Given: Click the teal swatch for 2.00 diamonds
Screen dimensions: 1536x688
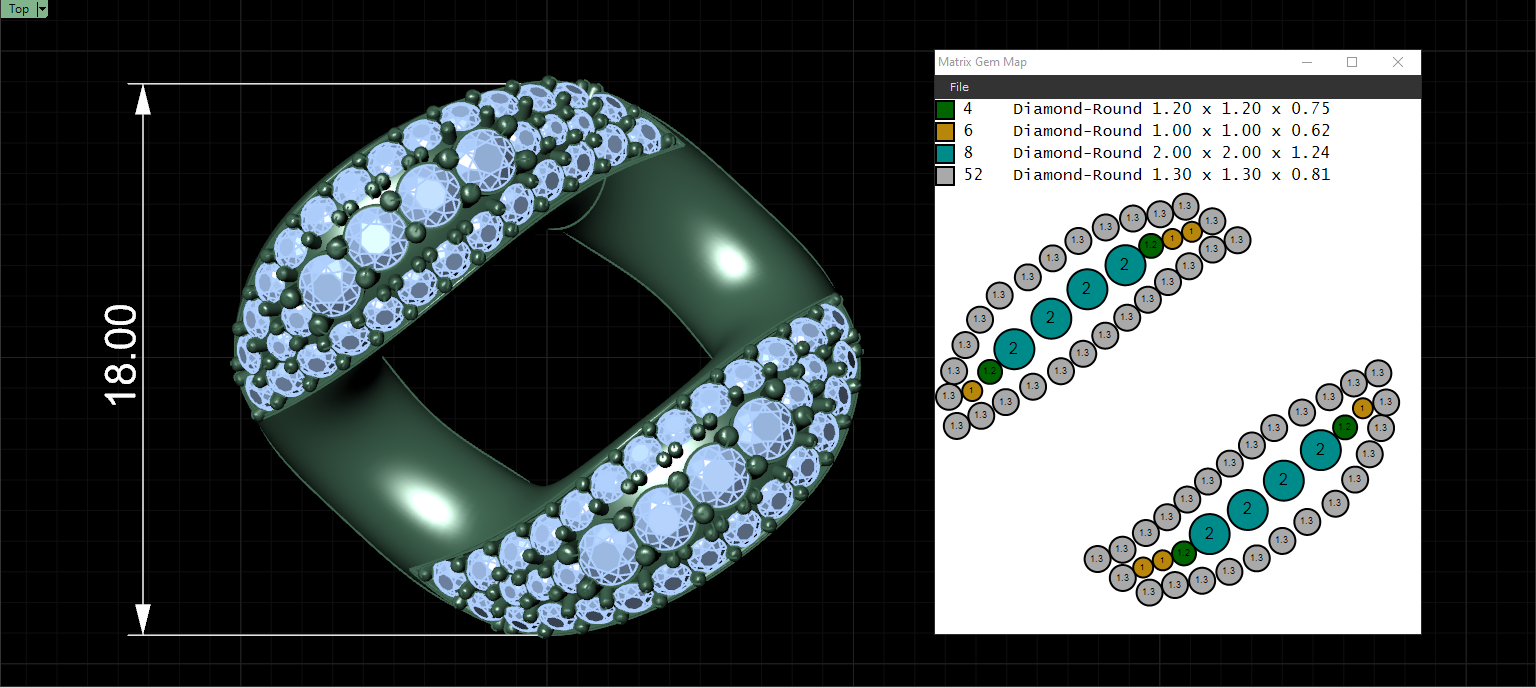Looking at the screenshot, I should point(945,153).
